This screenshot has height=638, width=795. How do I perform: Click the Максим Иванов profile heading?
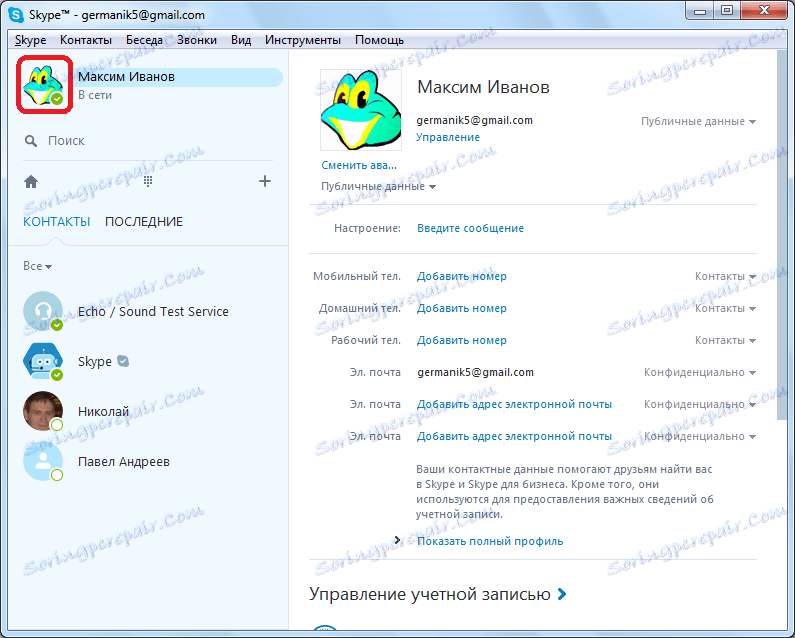(x=483, y=87)
